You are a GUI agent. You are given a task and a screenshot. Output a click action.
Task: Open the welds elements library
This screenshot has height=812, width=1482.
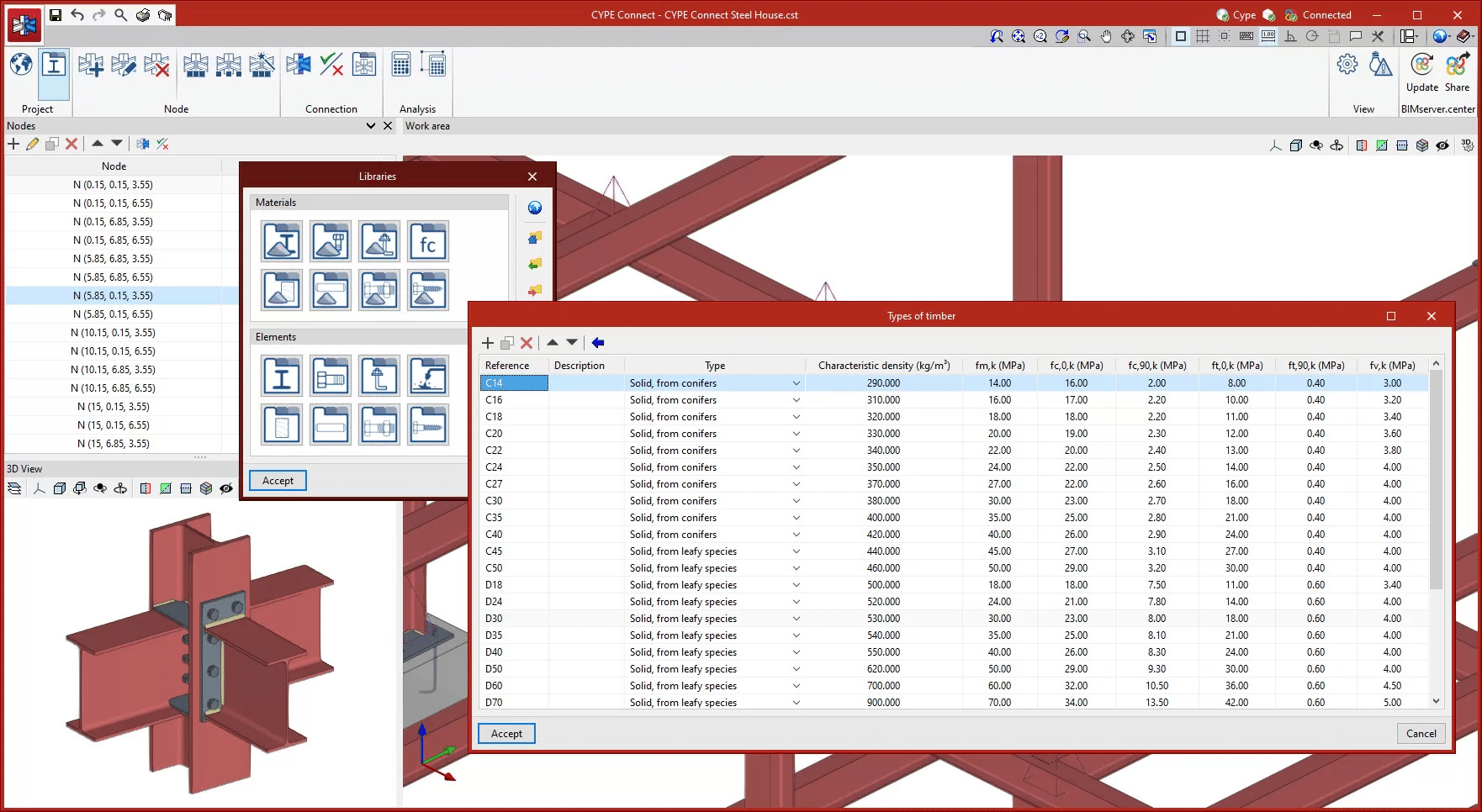(428, 376)
